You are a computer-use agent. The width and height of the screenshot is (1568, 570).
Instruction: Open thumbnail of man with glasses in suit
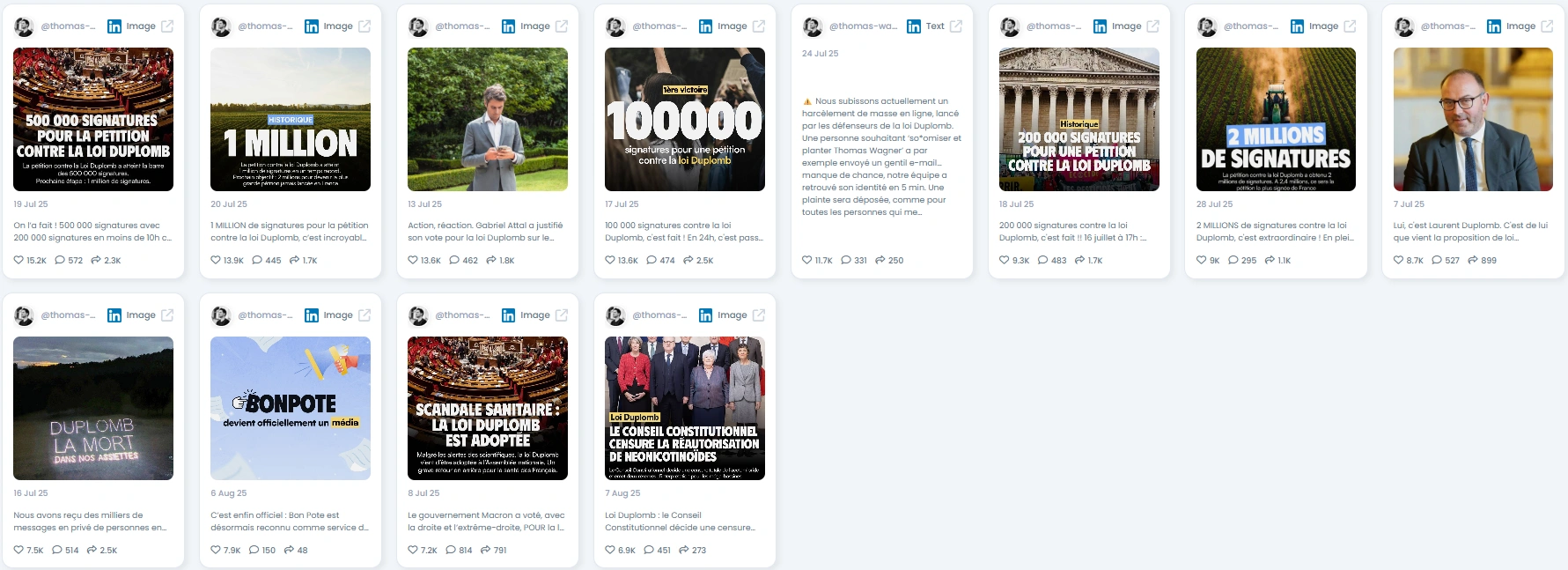(1473, 119)
